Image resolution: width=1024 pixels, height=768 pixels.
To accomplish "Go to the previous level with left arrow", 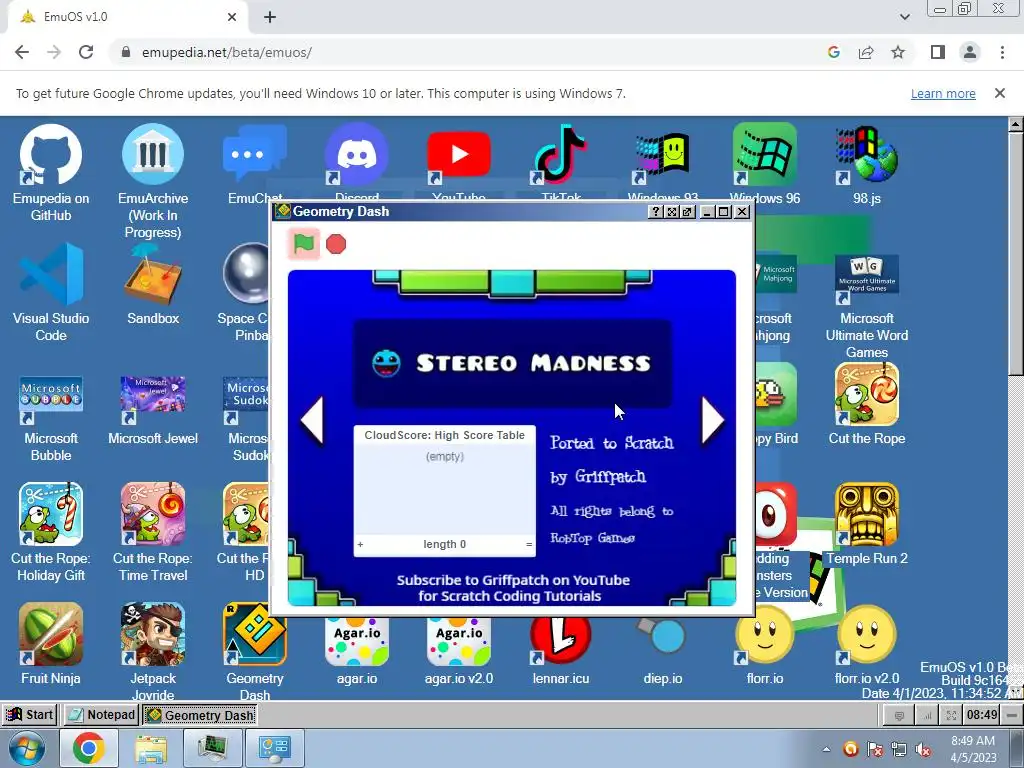I will coord(312,421).
